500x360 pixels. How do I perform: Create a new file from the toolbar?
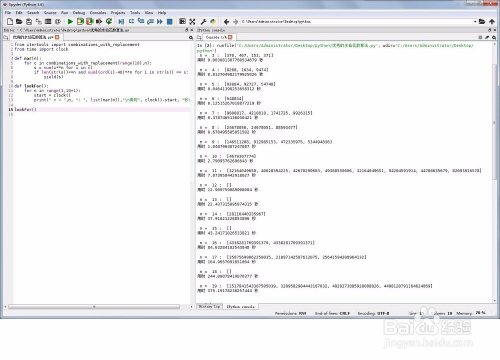coord(10,22)
